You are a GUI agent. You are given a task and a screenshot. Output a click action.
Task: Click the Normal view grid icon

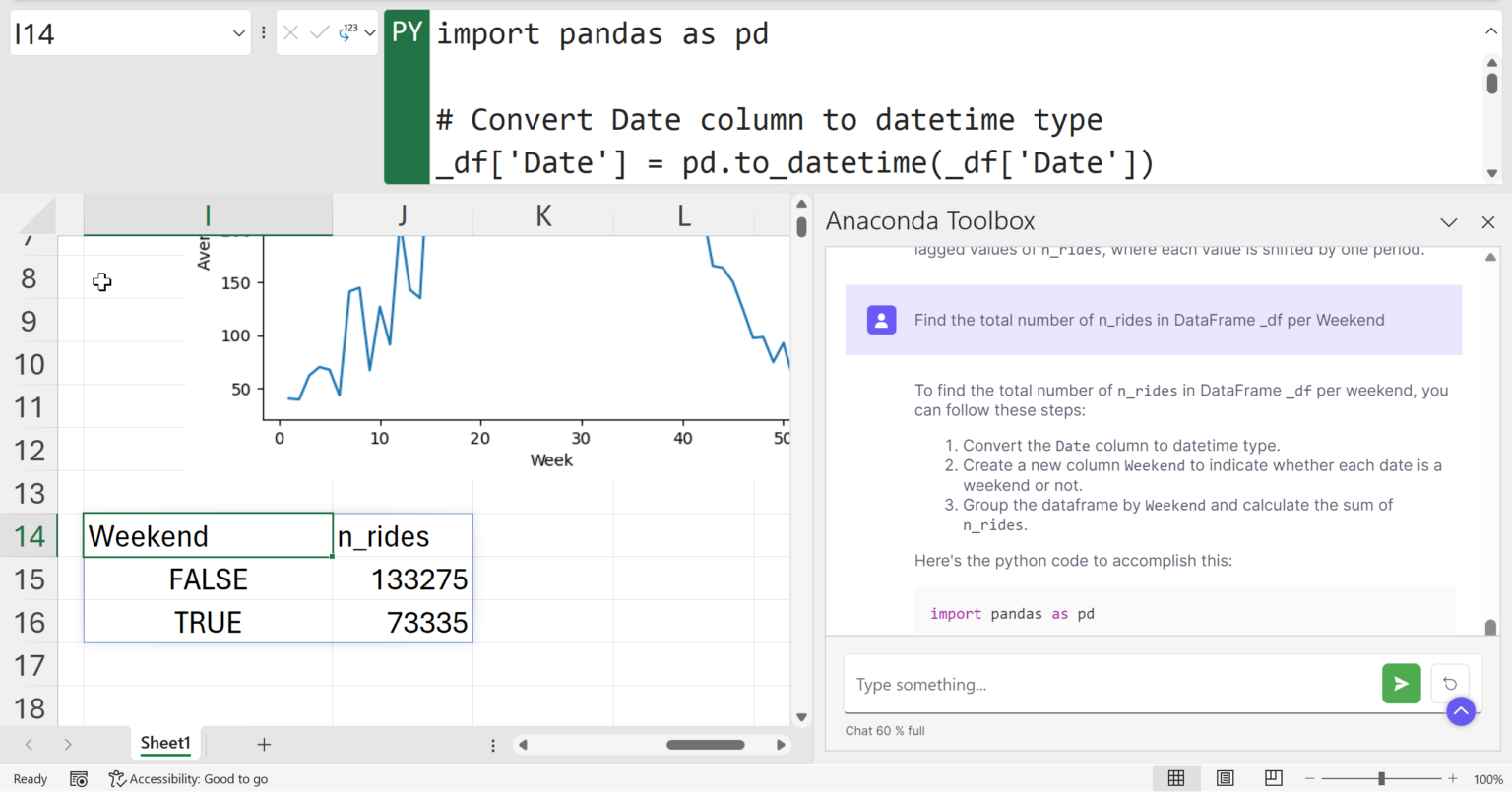(x=1175, y=778)
